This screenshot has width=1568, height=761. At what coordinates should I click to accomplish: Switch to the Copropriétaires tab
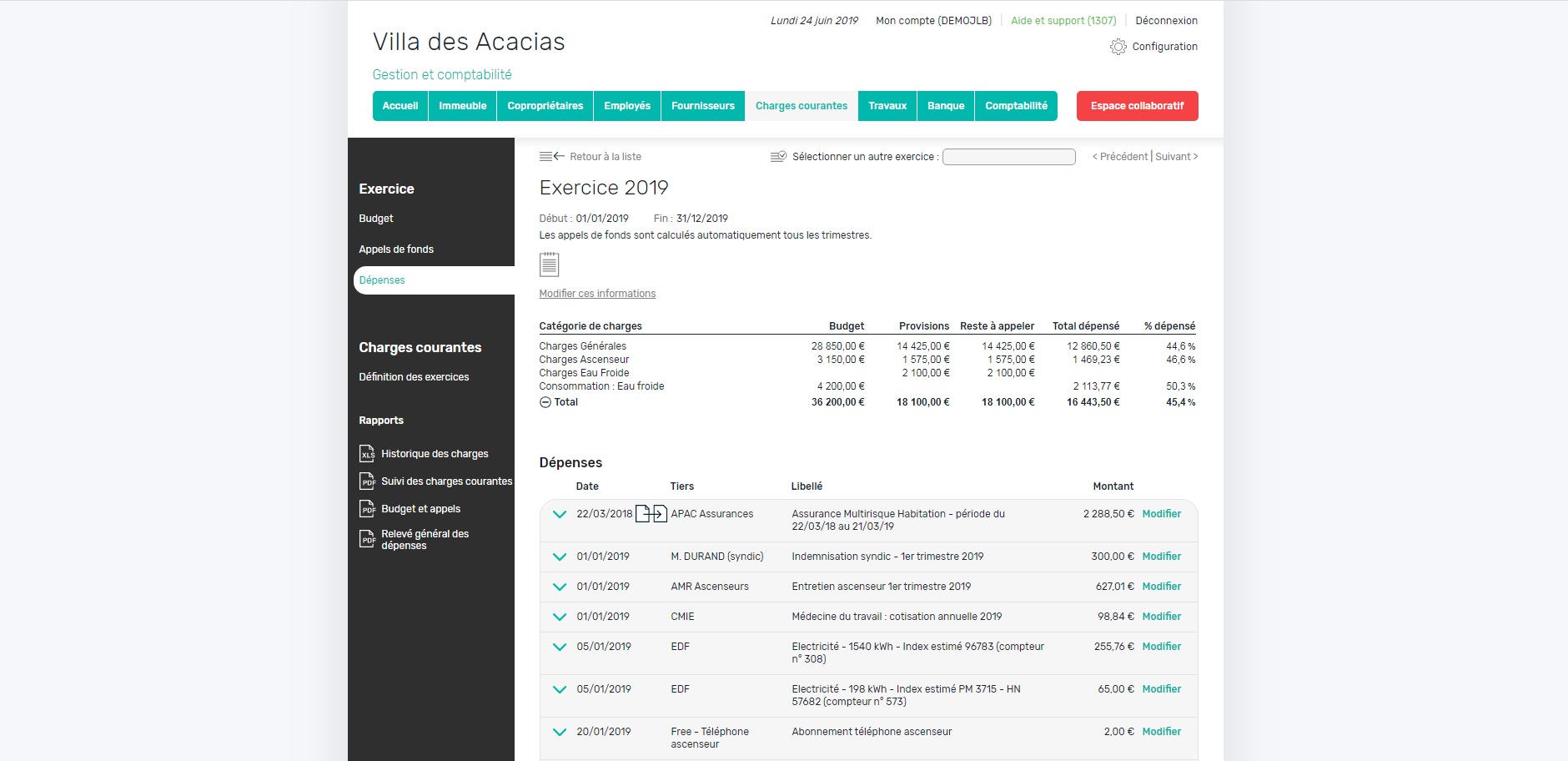(x=545, y=106)
